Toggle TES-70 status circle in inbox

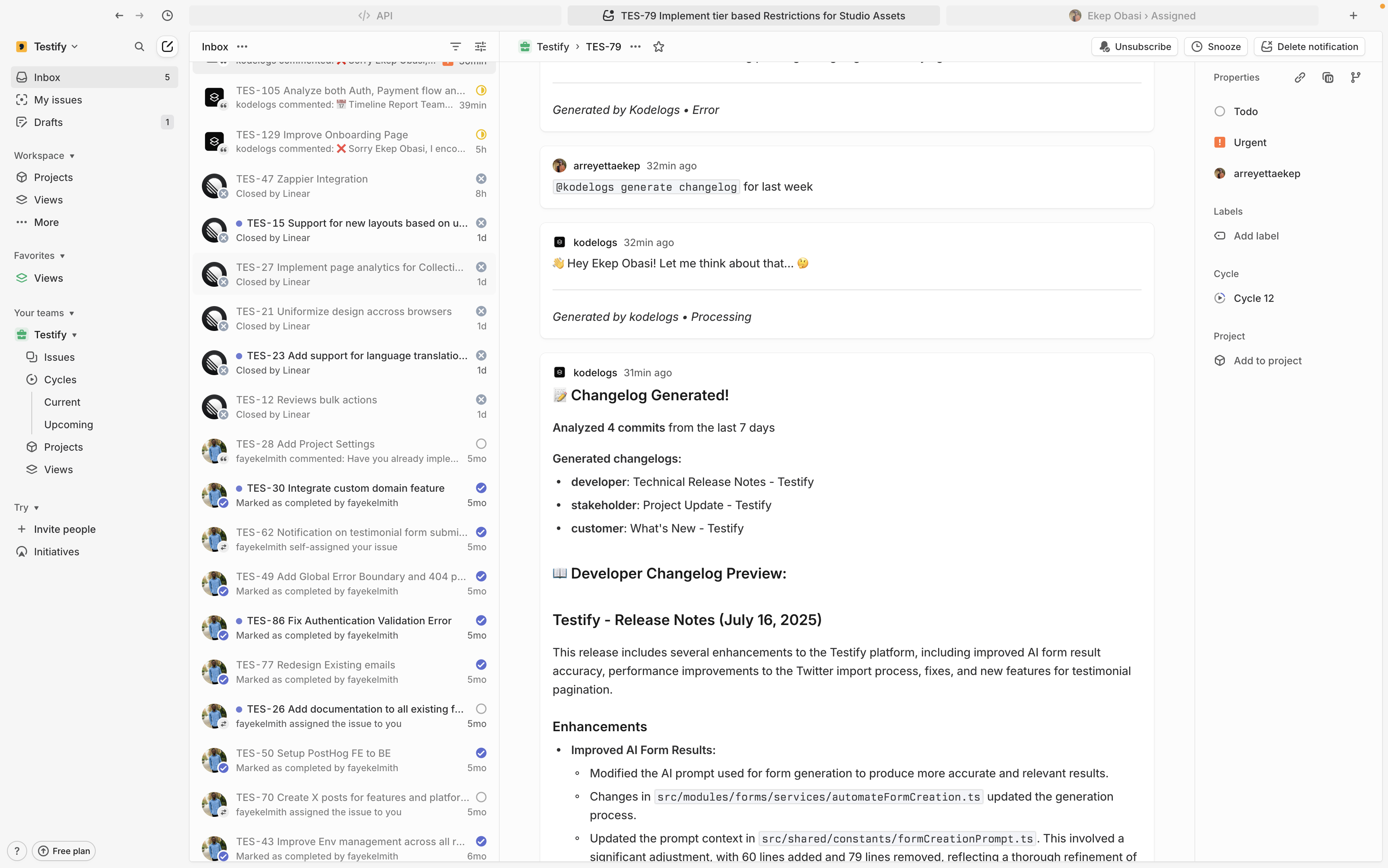tap(481, 797)
